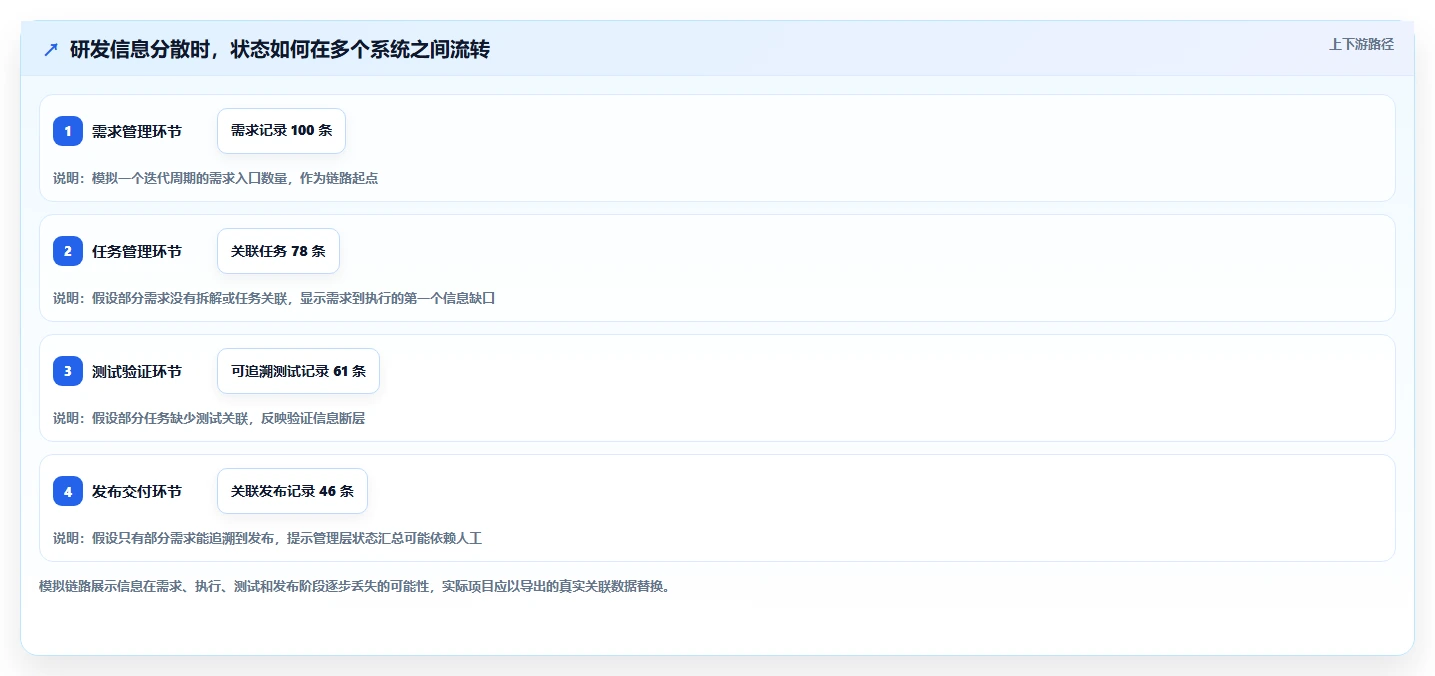
Task: Click the 测试验证环节 step title
Action: coord(137,371)
